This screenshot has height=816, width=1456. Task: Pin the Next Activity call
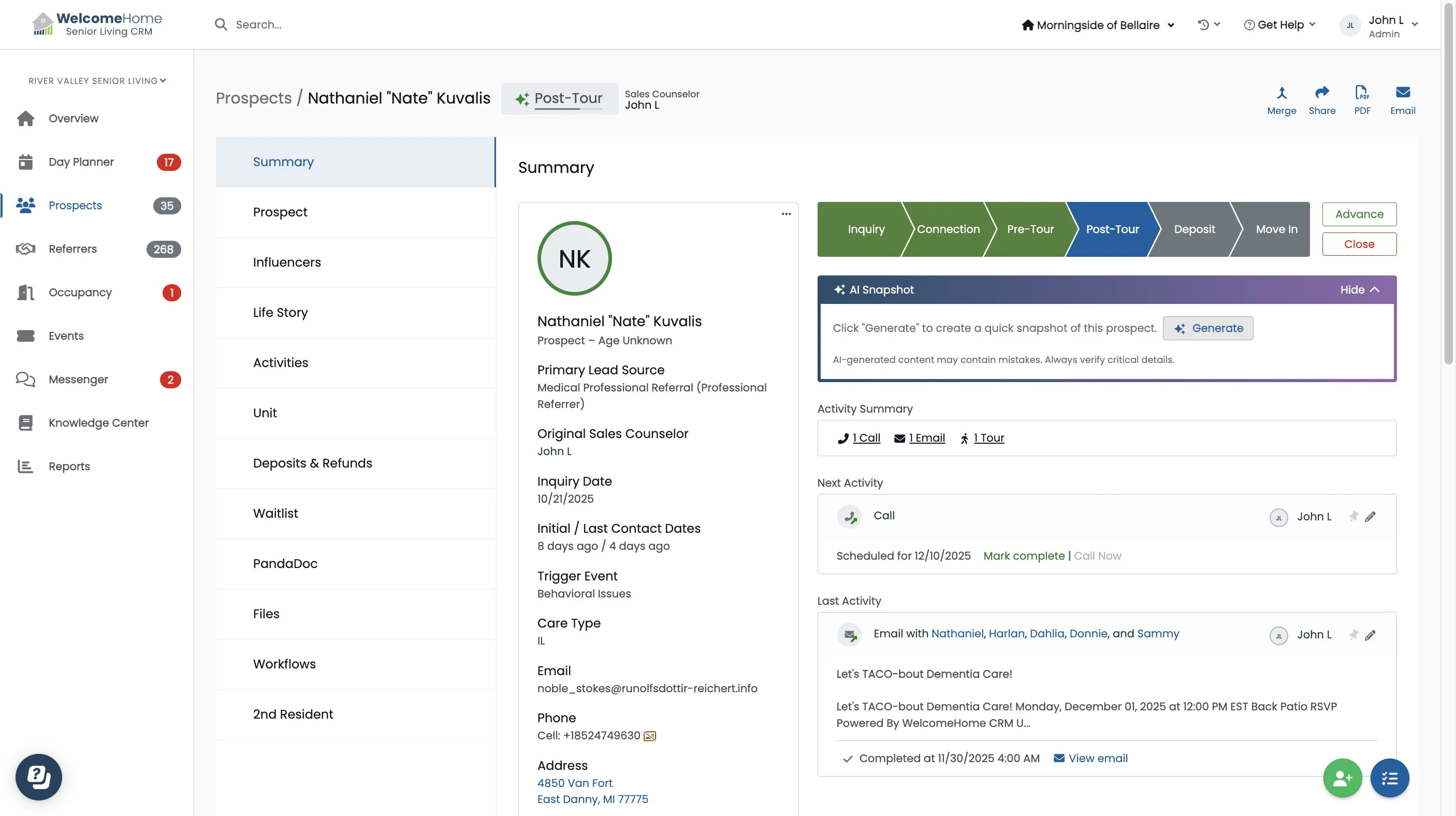(x=1353, y=517)
